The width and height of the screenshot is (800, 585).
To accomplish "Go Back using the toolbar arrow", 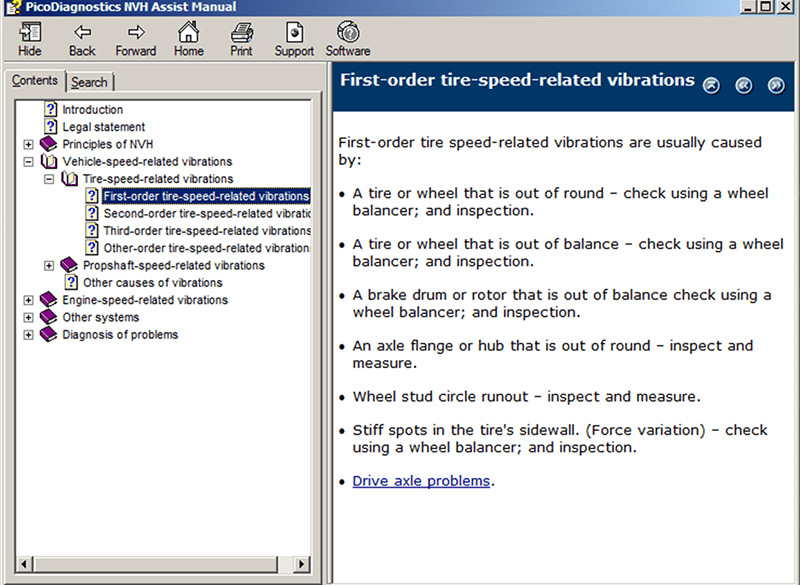I will click(x=82, y=39).
